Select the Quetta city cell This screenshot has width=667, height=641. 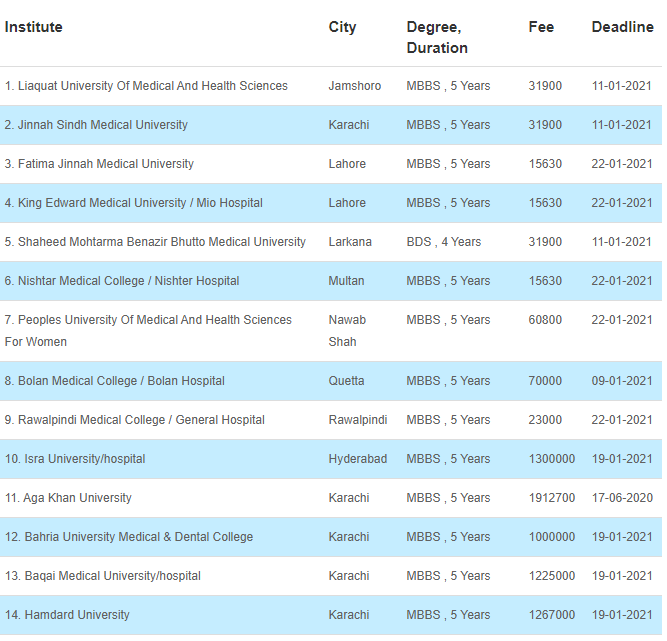click(x=346, y=381)
